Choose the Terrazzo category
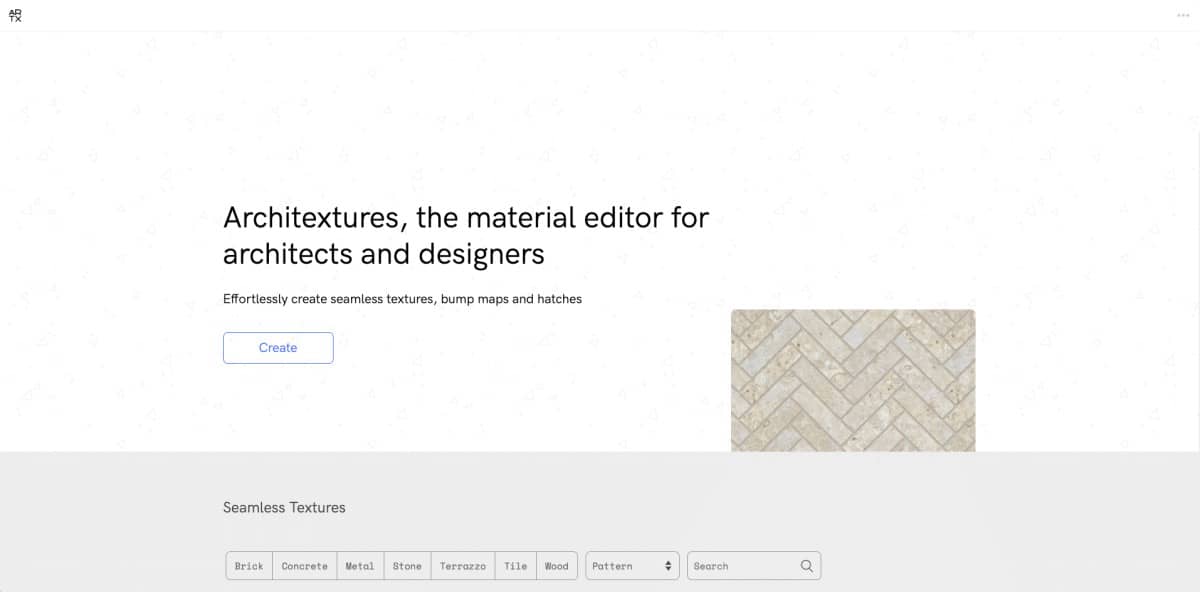Screen dimensions: 1200x592 pos(463,566)
